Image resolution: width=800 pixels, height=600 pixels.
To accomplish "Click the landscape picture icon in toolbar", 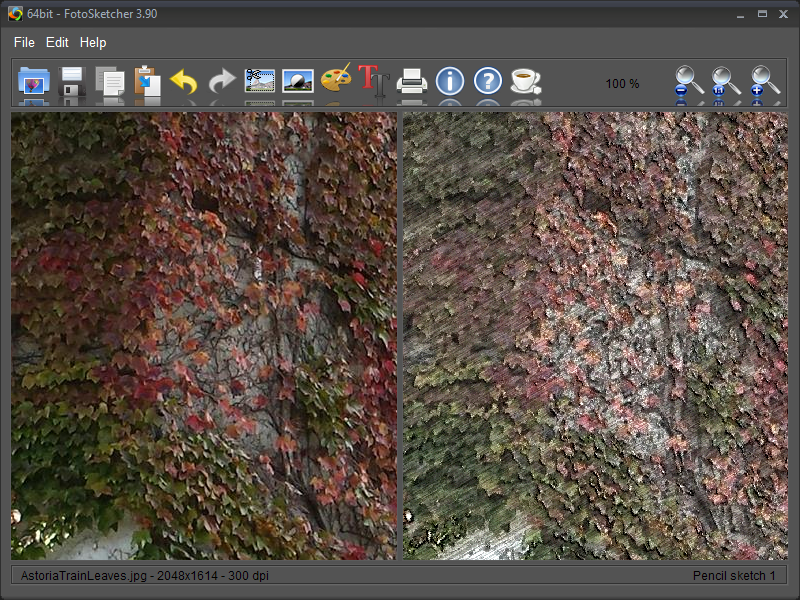I will coord(298,80).
